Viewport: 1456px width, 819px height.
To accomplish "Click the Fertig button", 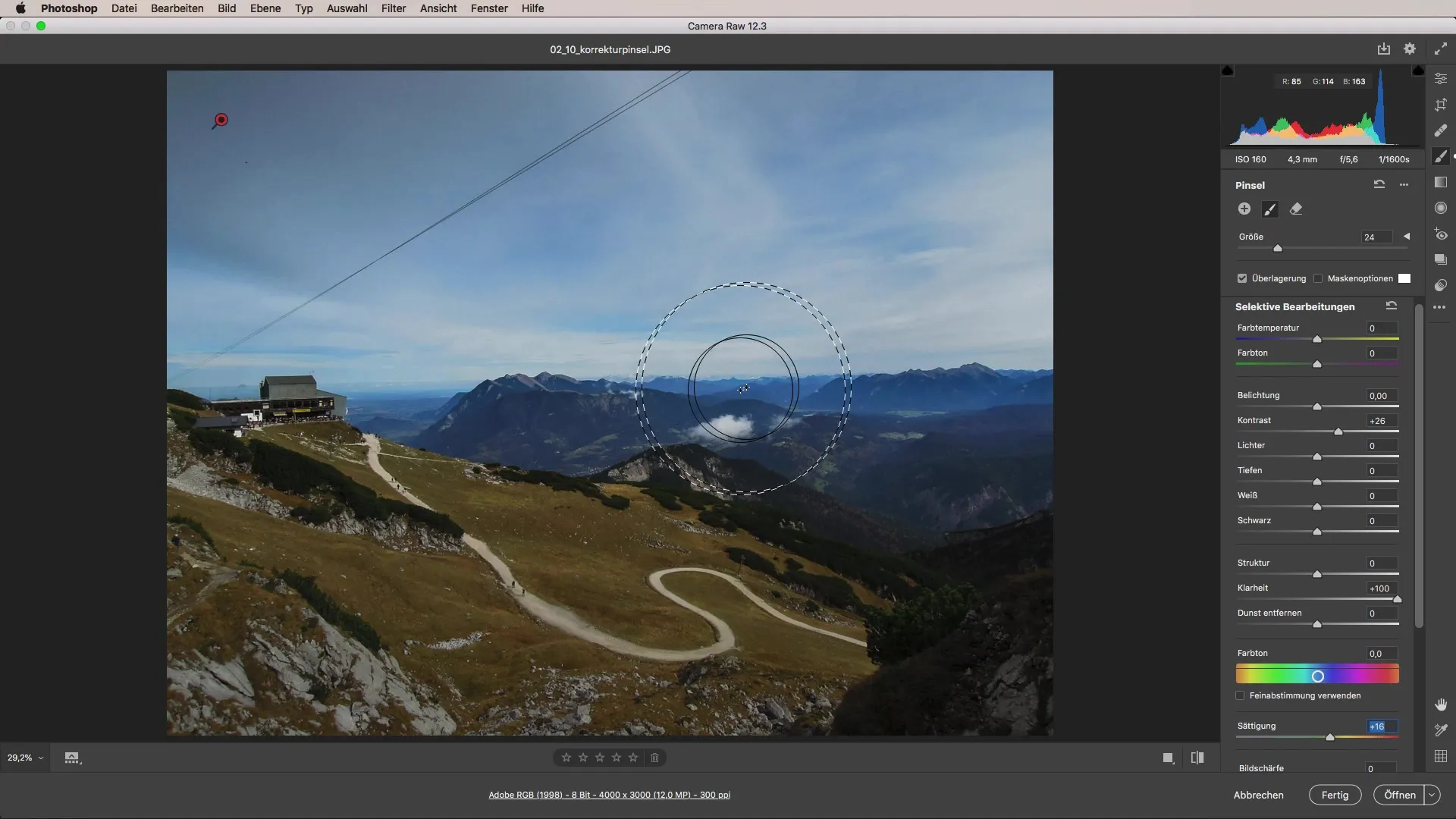I will (x=1335, y=795).
